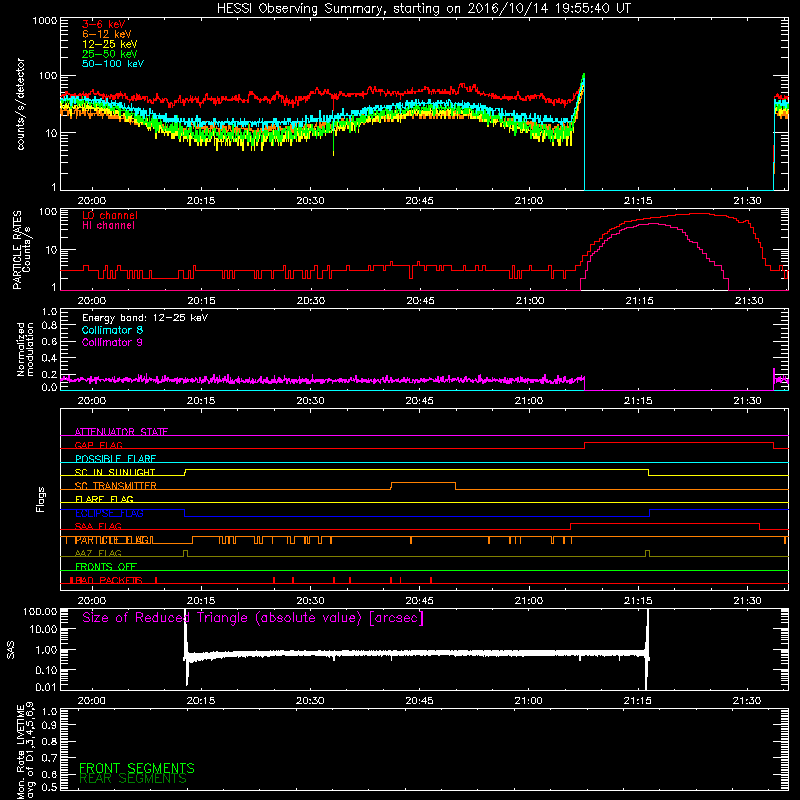Select the Collimator 9 legend label

click(x=112, y=342)
